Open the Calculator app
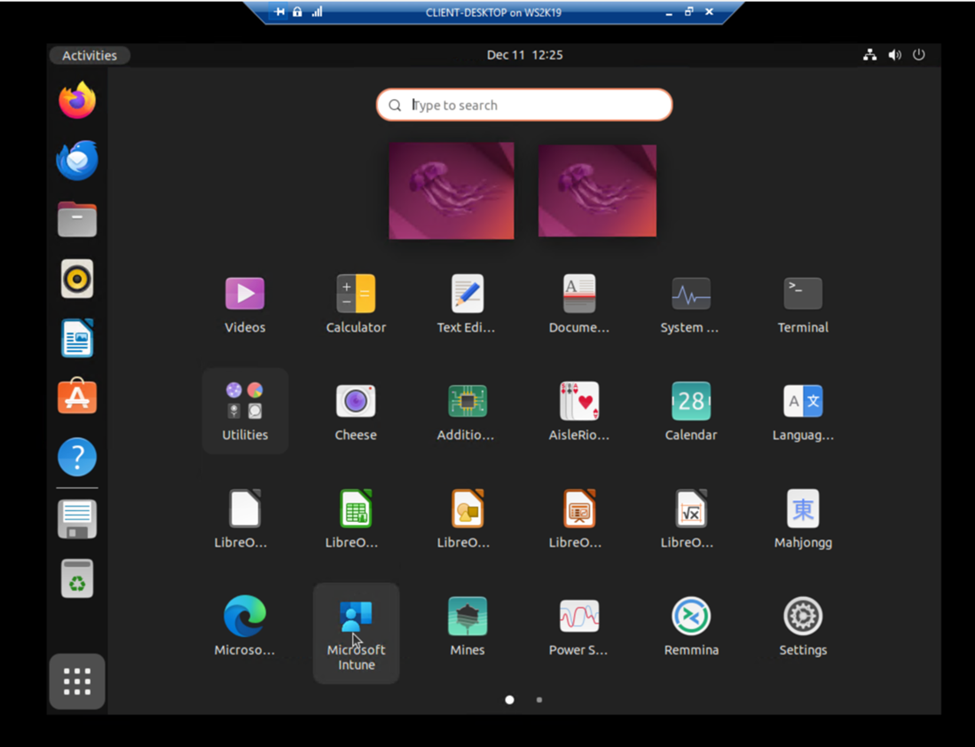Image resolution: width=975 pixels, height=747 pixels. (356, 304)
